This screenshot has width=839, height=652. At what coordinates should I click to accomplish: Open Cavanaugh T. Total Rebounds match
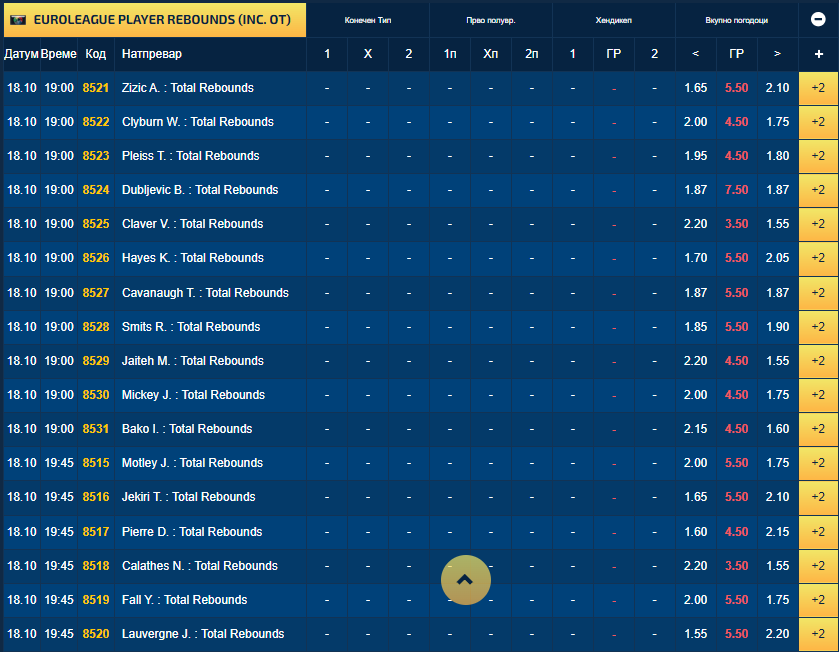point(205,293)
